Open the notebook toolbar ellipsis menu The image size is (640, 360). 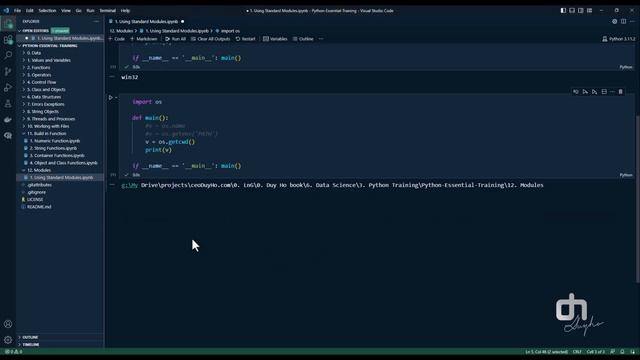tap(321, 39)
